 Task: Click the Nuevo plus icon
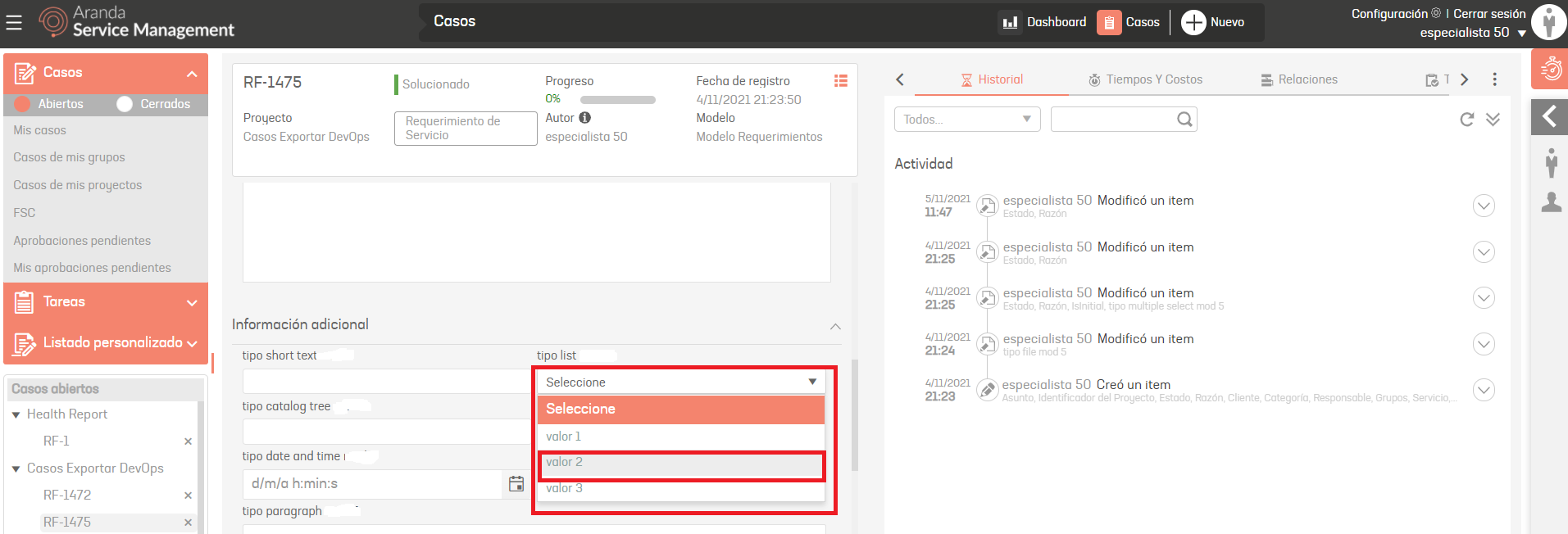tap(1193, 22)
